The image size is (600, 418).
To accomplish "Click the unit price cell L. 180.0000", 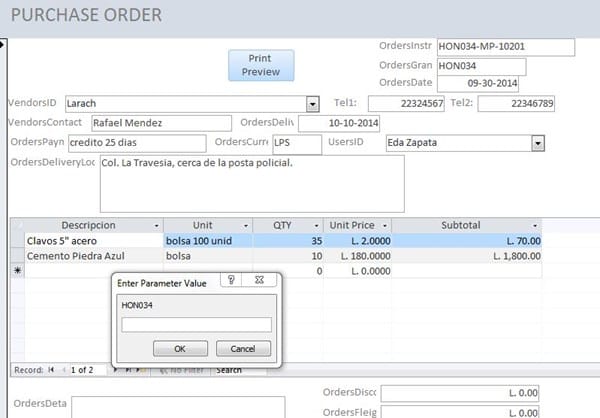I will tap(357, 256).
